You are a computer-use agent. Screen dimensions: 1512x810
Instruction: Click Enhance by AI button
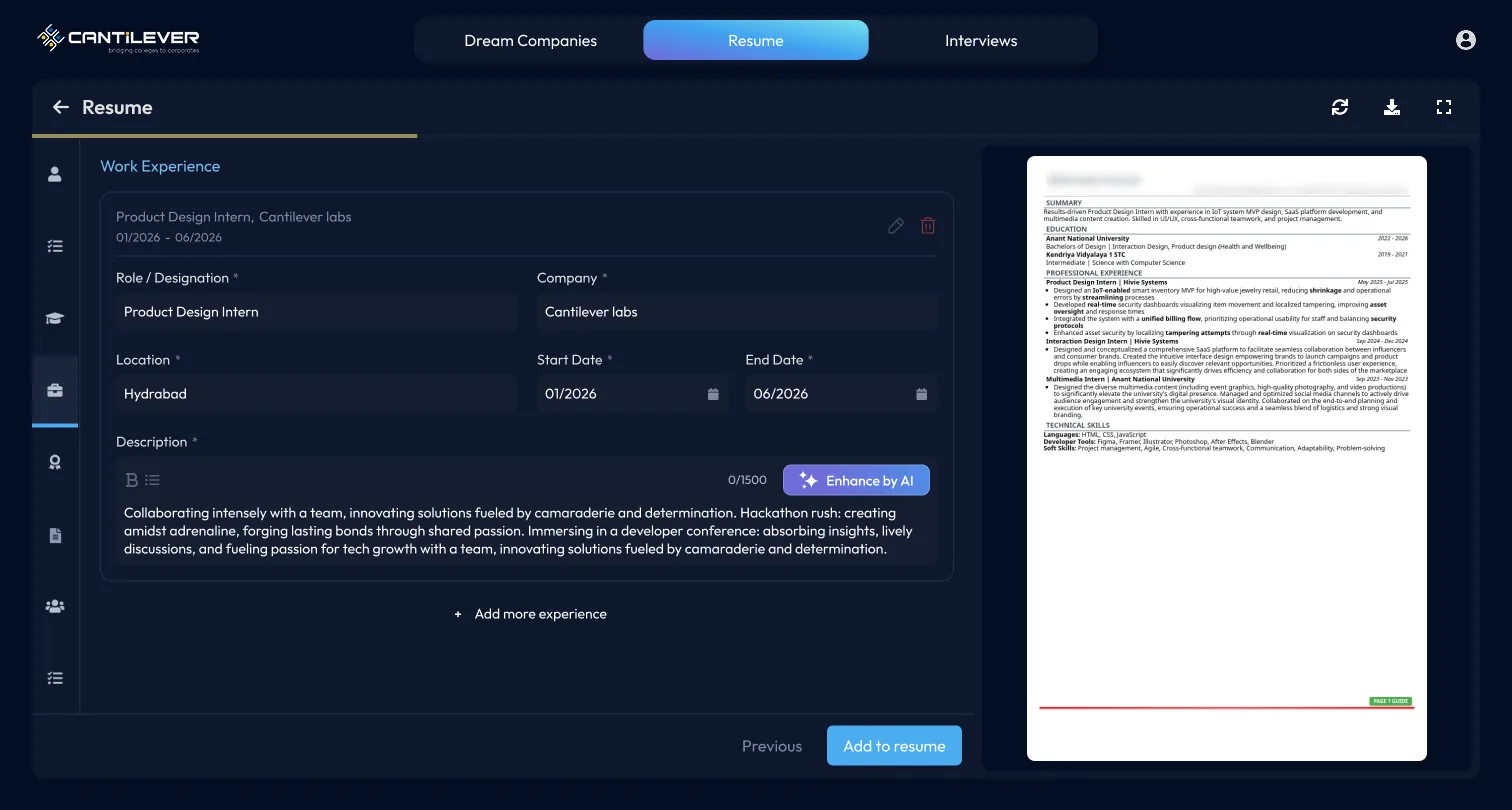coord(856,480)
